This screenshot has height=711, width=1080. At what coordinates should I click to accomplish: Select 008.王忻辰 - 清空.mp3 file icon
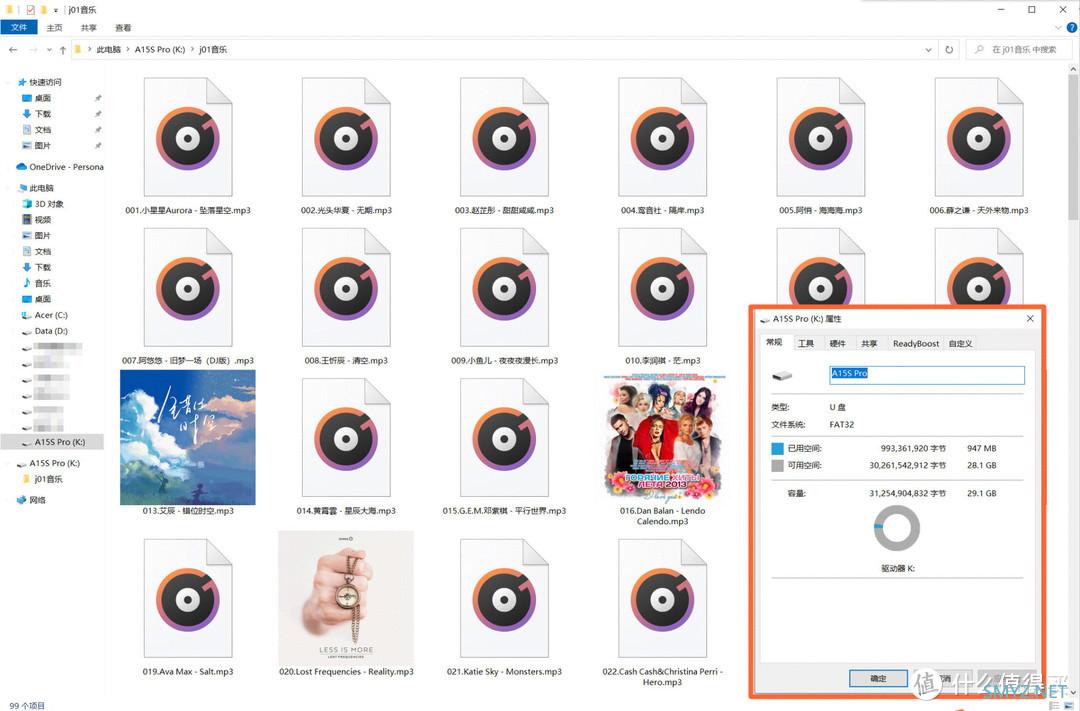click(x=346, y=287)
